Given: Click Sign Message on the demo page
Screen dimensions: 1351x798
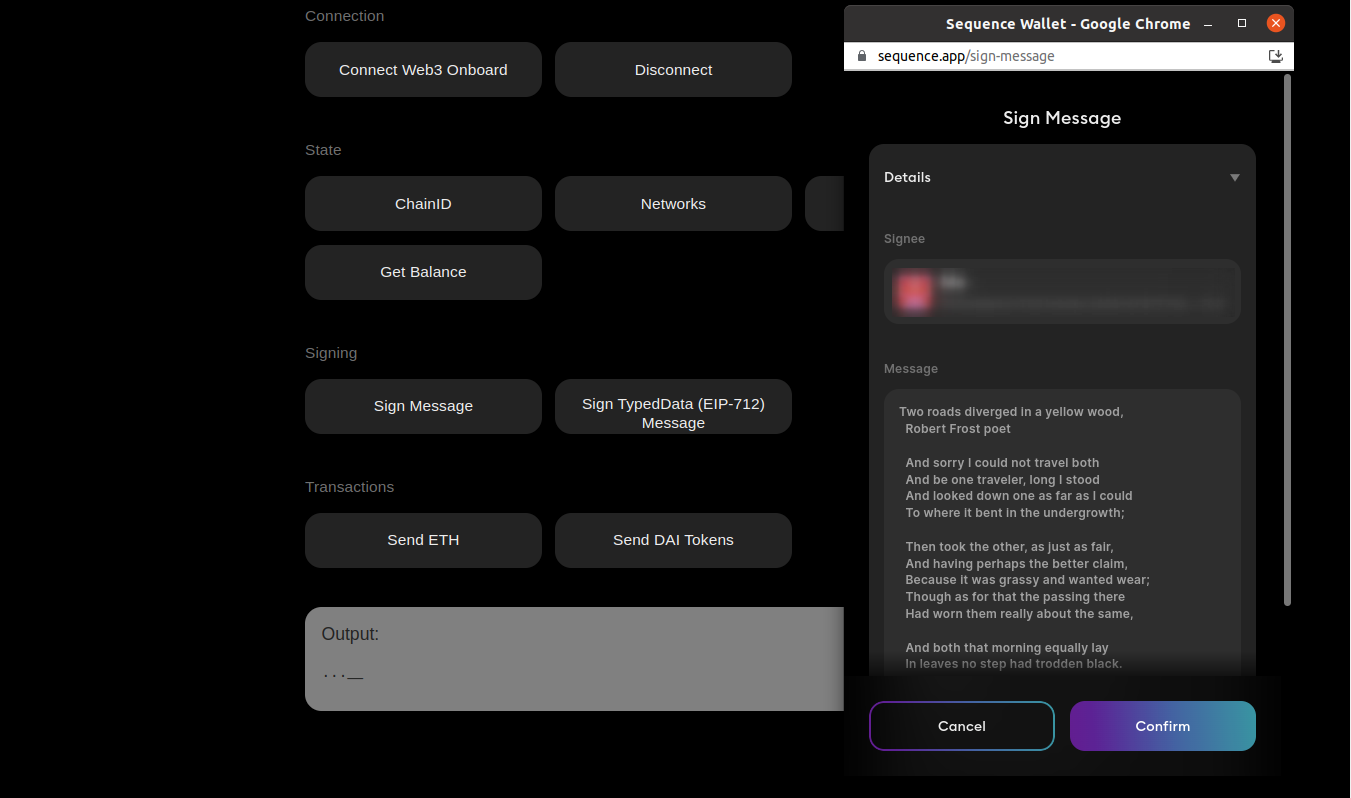Looking at the screenshot, I should tap(423, 406).
